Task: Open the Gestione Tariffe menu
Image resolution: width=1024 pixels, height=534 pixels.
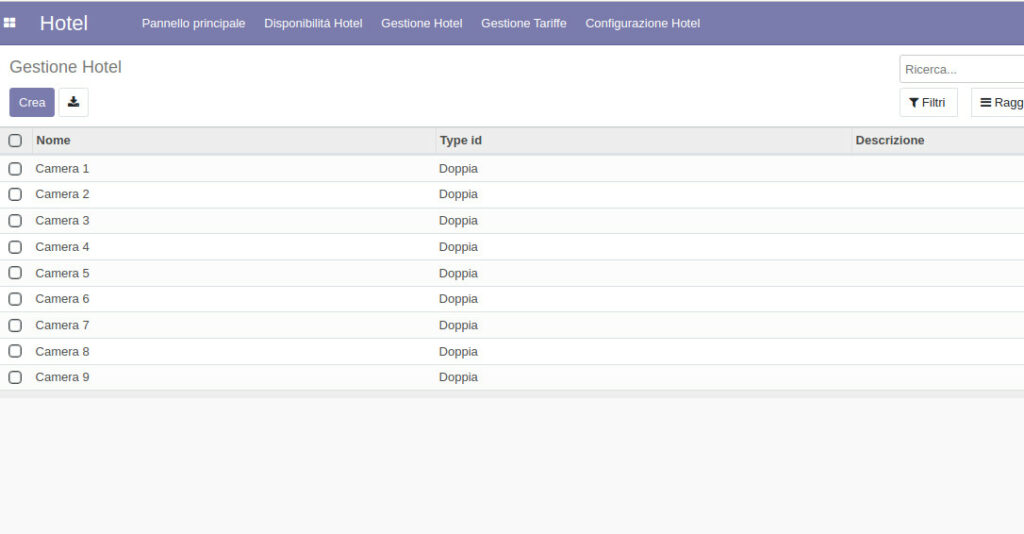Action: pyautogui.click(x=523, y=23)
